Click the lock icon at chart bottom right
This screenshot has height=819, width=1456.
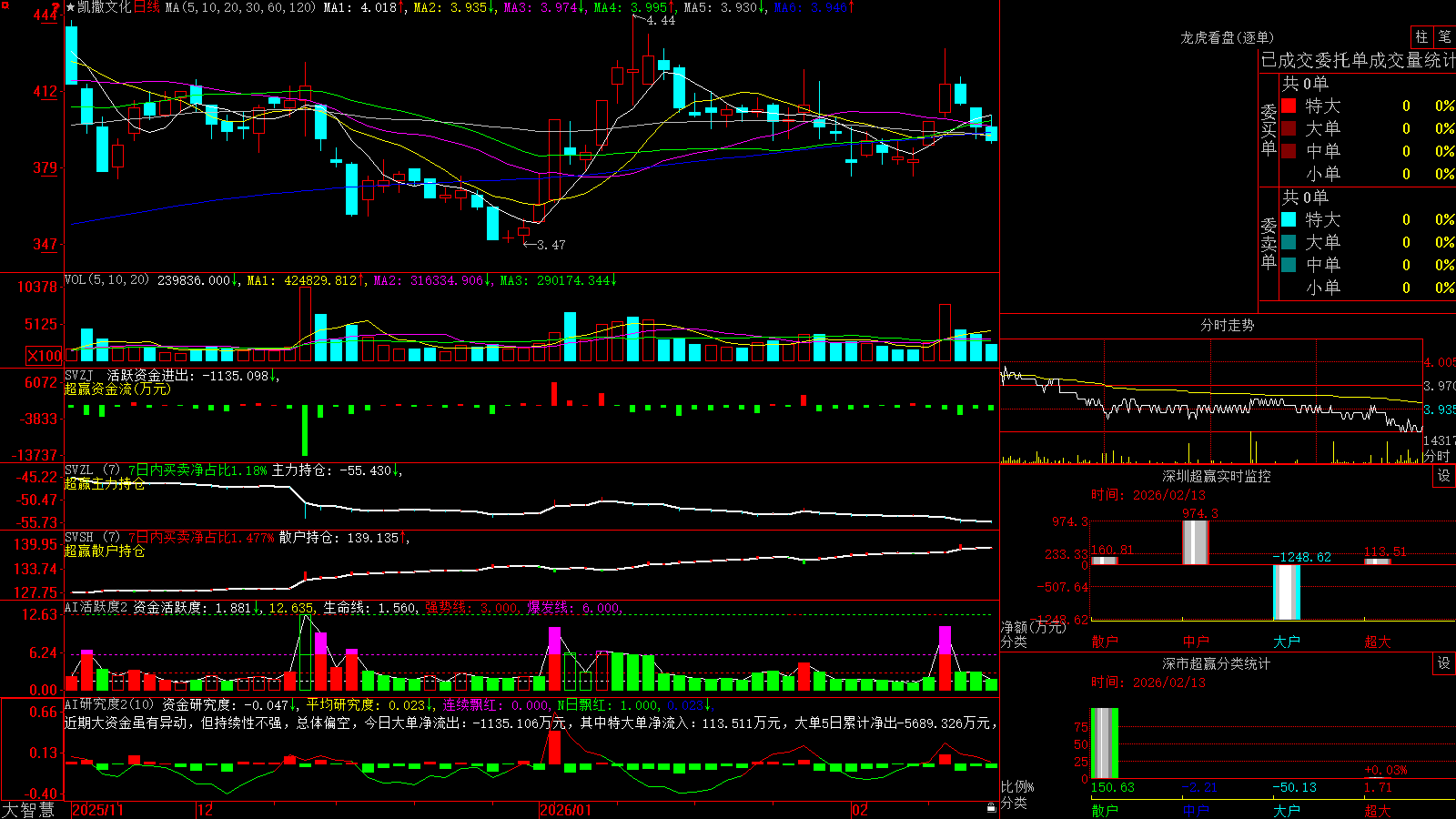pos(992,808)
